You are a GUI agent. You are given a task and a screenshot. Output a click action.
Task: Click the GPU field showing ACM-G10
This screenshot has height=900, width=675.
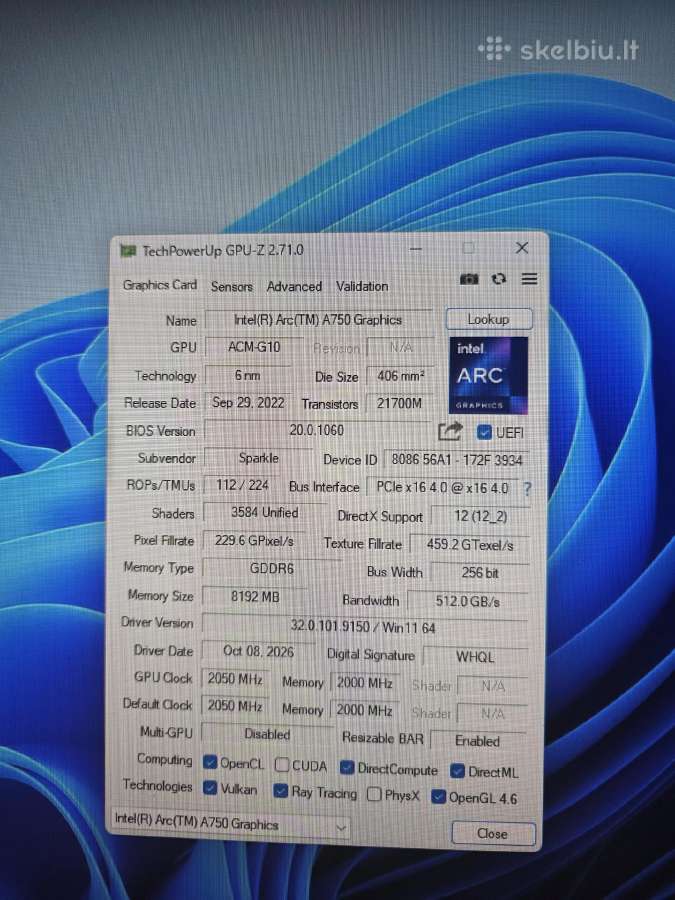[254, 347]
